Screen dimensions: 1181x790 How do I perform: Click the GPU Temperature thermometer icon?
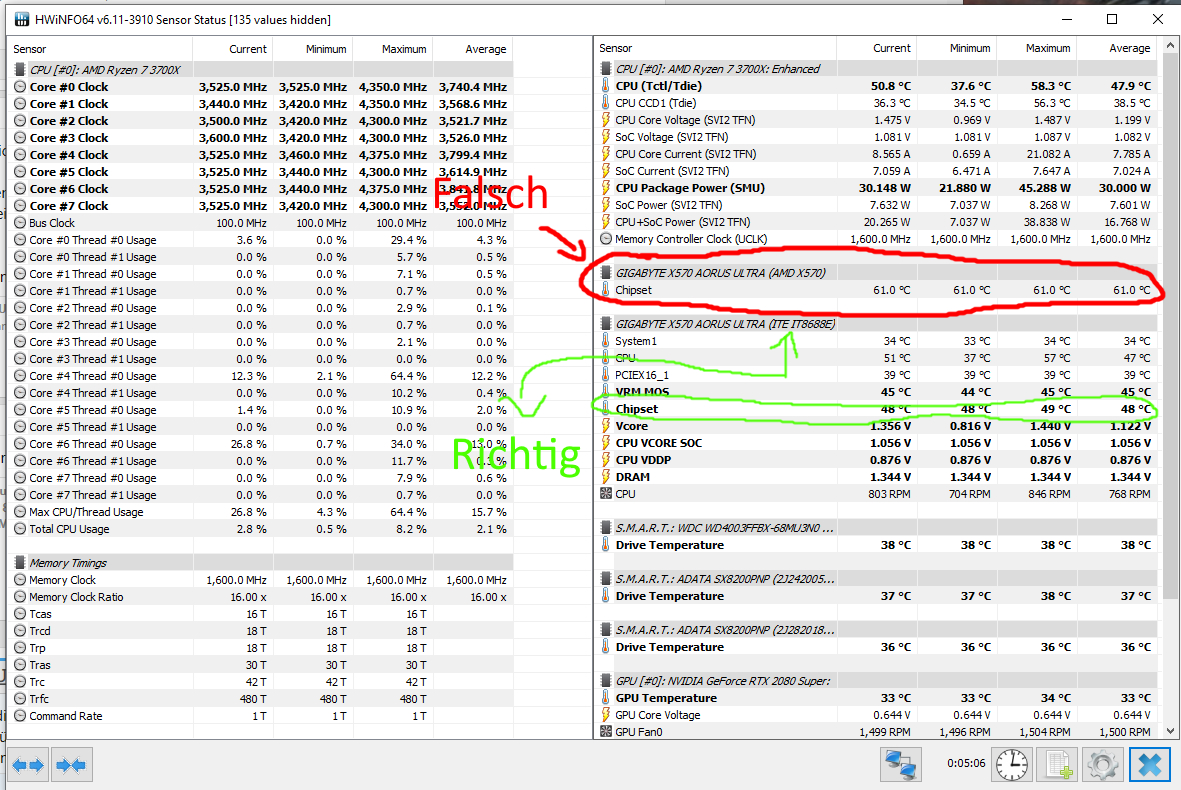(606, 697)
